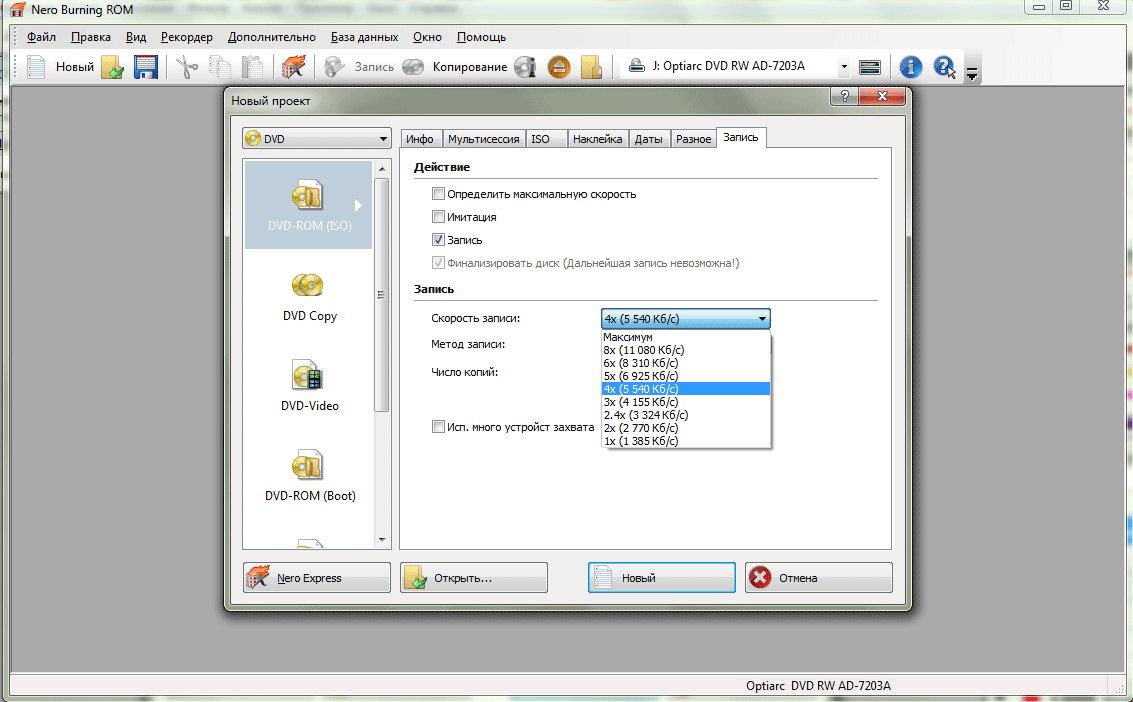Switch to the Разное tab

[x=693, y=139]
